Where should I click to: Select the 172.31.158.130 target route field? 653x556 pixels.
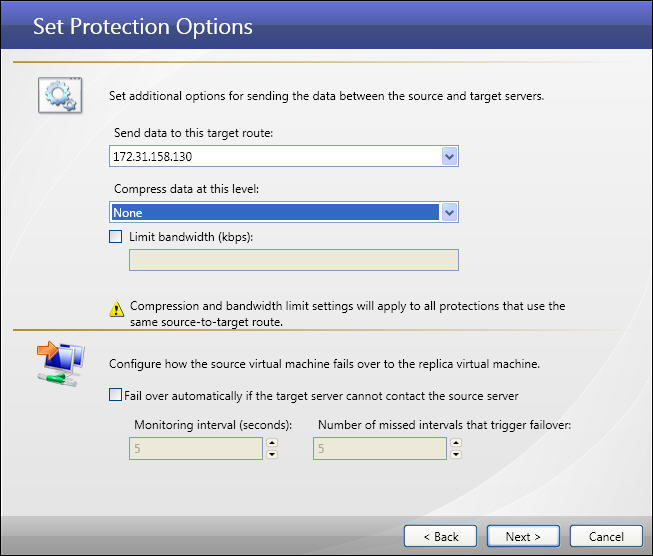click(x=275, y=157)
